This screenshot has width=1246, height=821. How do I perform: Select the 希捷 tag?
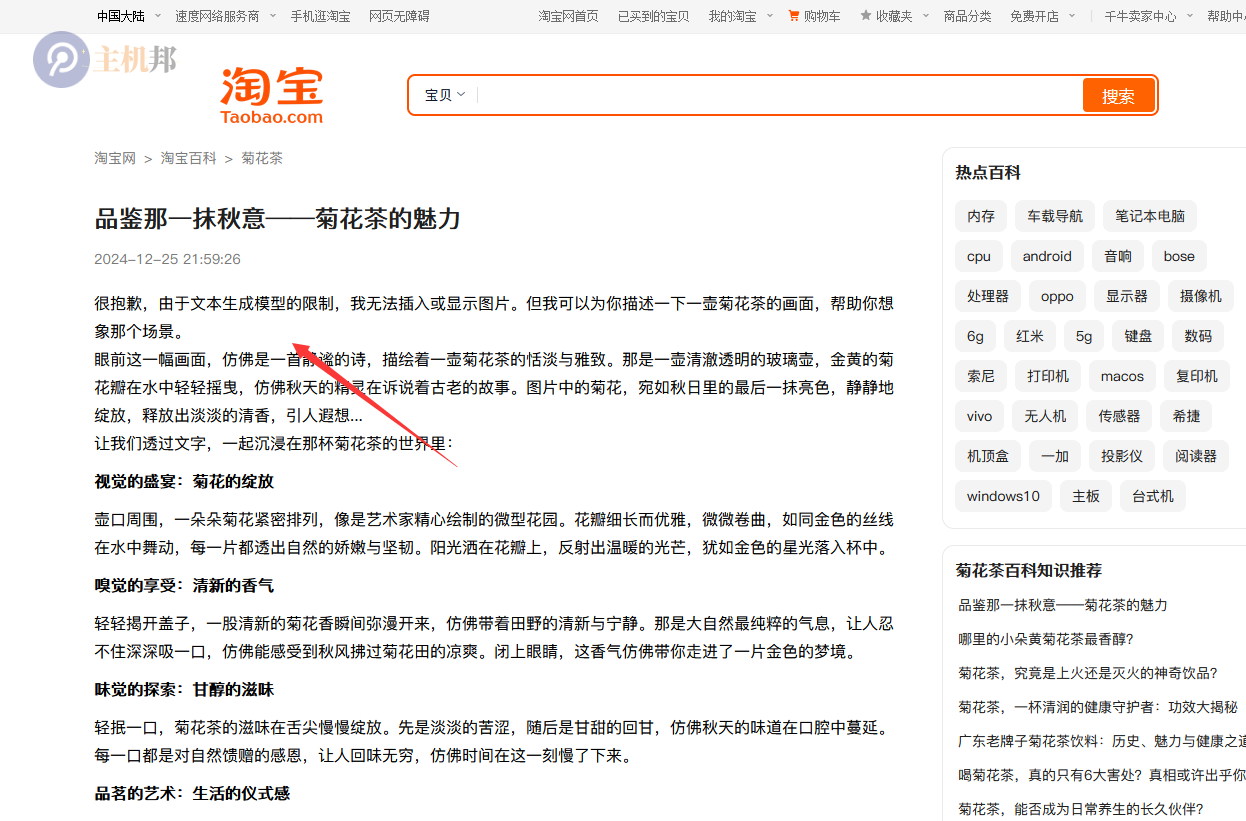(x=1186, y=416)
